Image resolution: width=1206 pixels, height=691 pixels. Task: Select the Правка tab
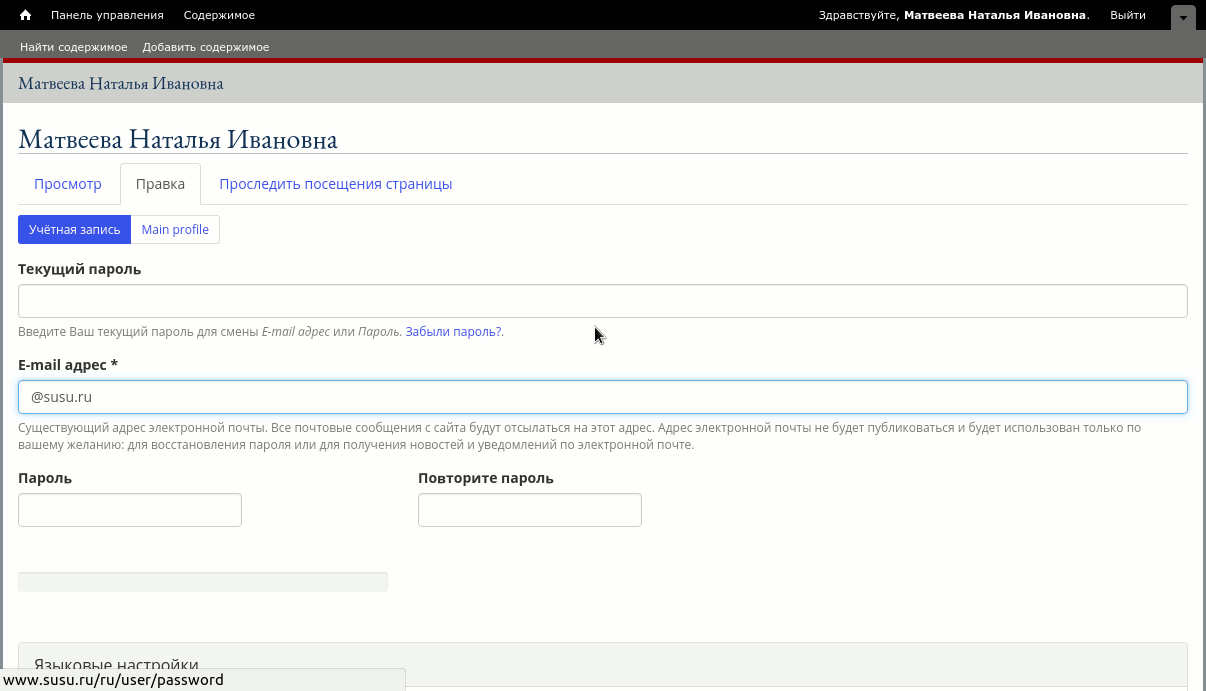[160, 184]
